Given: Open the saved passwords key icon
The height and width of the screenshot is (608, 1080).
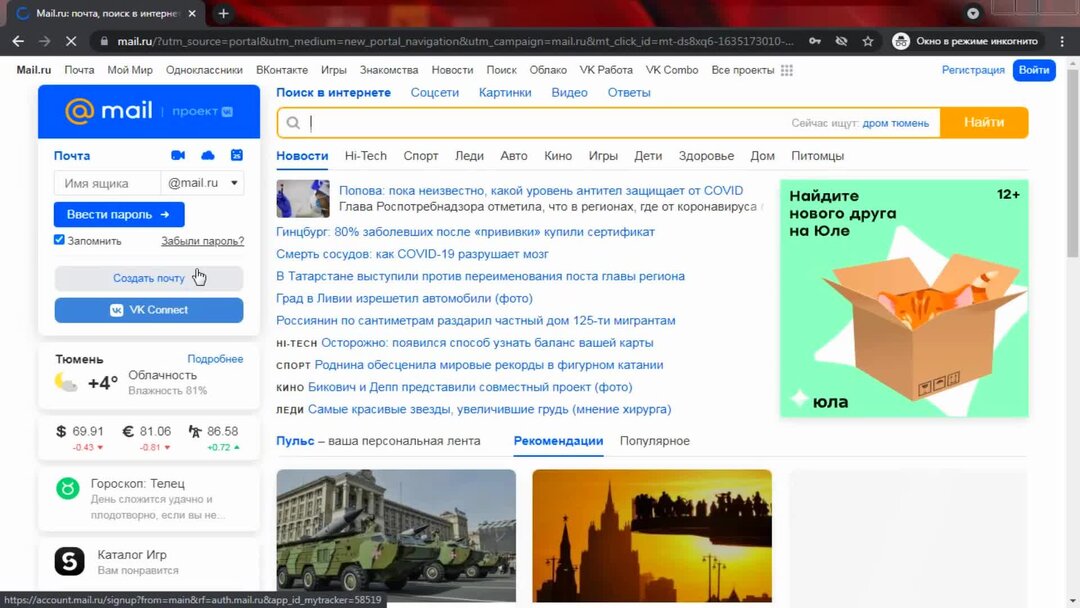Looking at the screenshot, I should [x=815, y=41].
